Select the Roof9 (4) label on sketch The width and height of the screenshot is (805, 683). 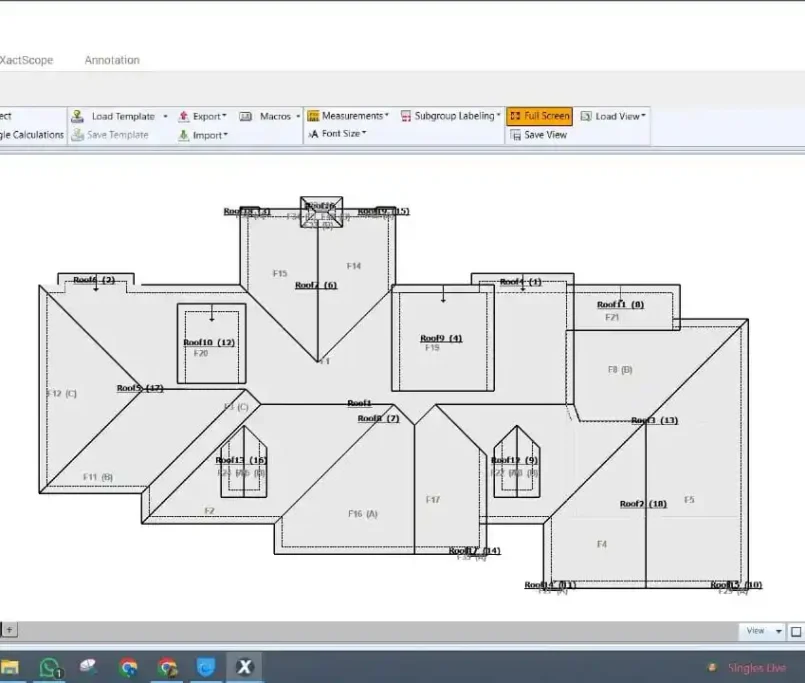coord(440,338)
